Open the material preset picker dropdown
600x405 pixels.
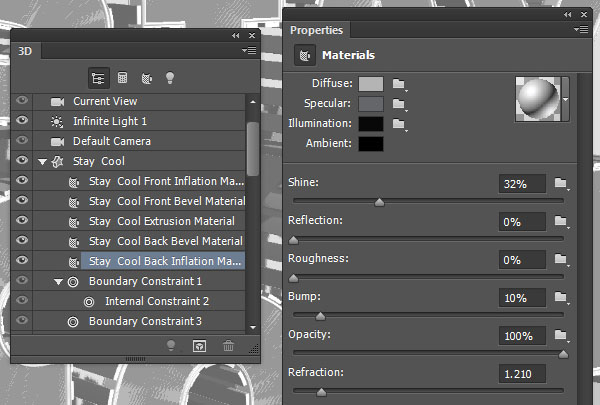566,99
